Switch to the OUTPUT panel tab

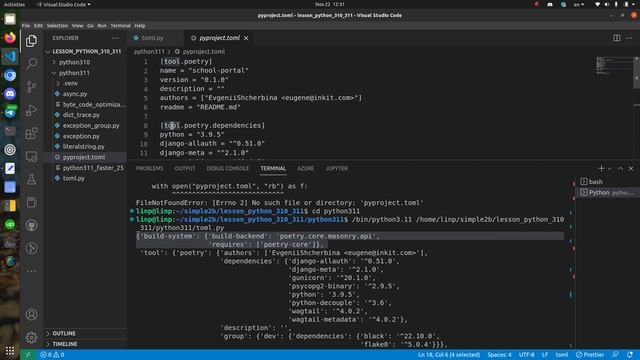[184, 168]
